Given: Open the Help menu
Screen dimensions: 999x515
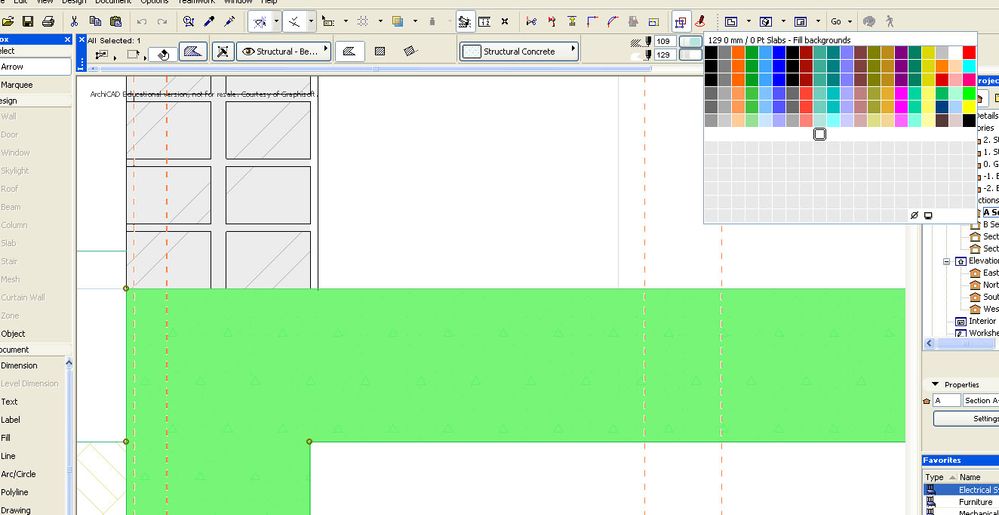Looking at the screenshot, I should click(270, 2).
